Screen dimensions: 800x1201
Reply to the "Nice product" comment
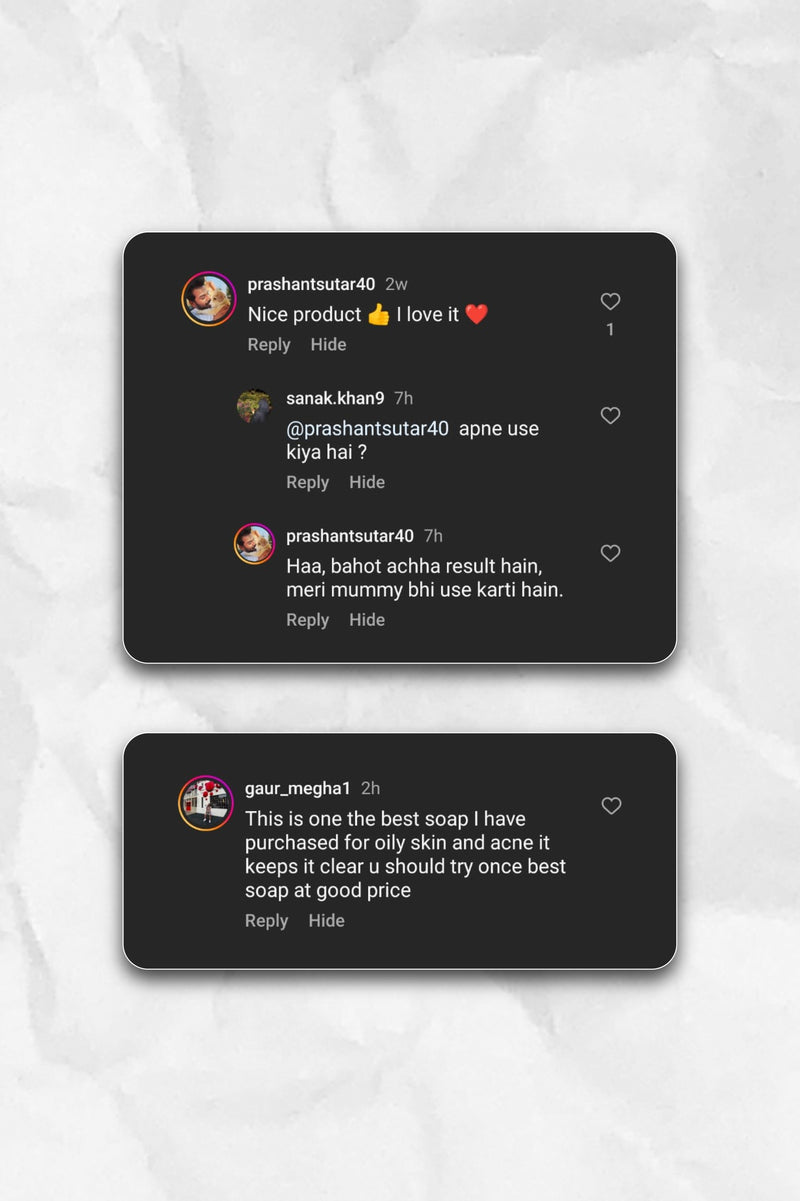[x=269, y=344]
